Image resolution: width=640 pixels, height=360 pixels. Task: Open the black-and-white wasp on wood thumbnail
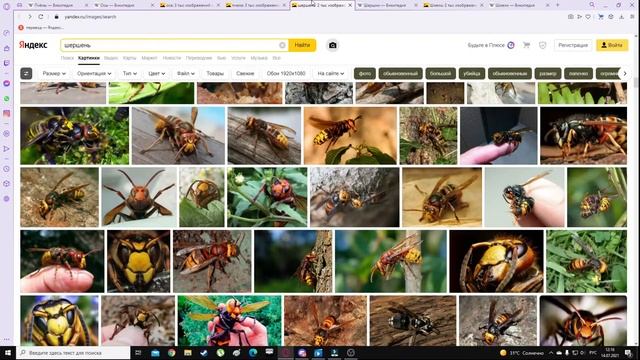413,321
